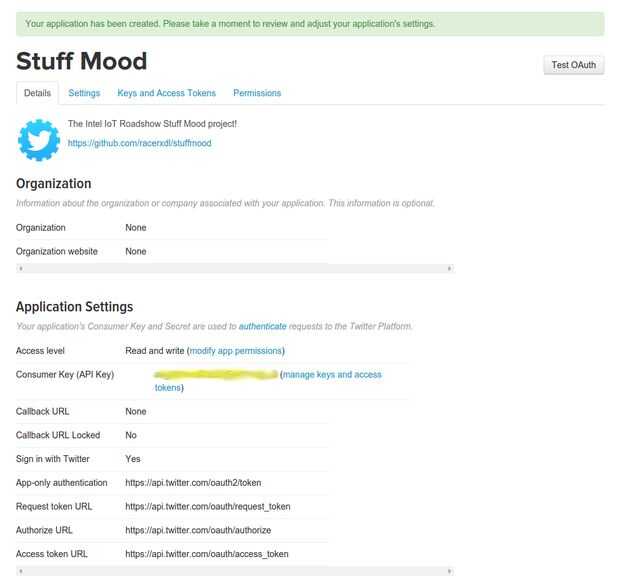Click the Organization table horizontal scrollbar track
The image size is (620, 584).
click(235, 268)
